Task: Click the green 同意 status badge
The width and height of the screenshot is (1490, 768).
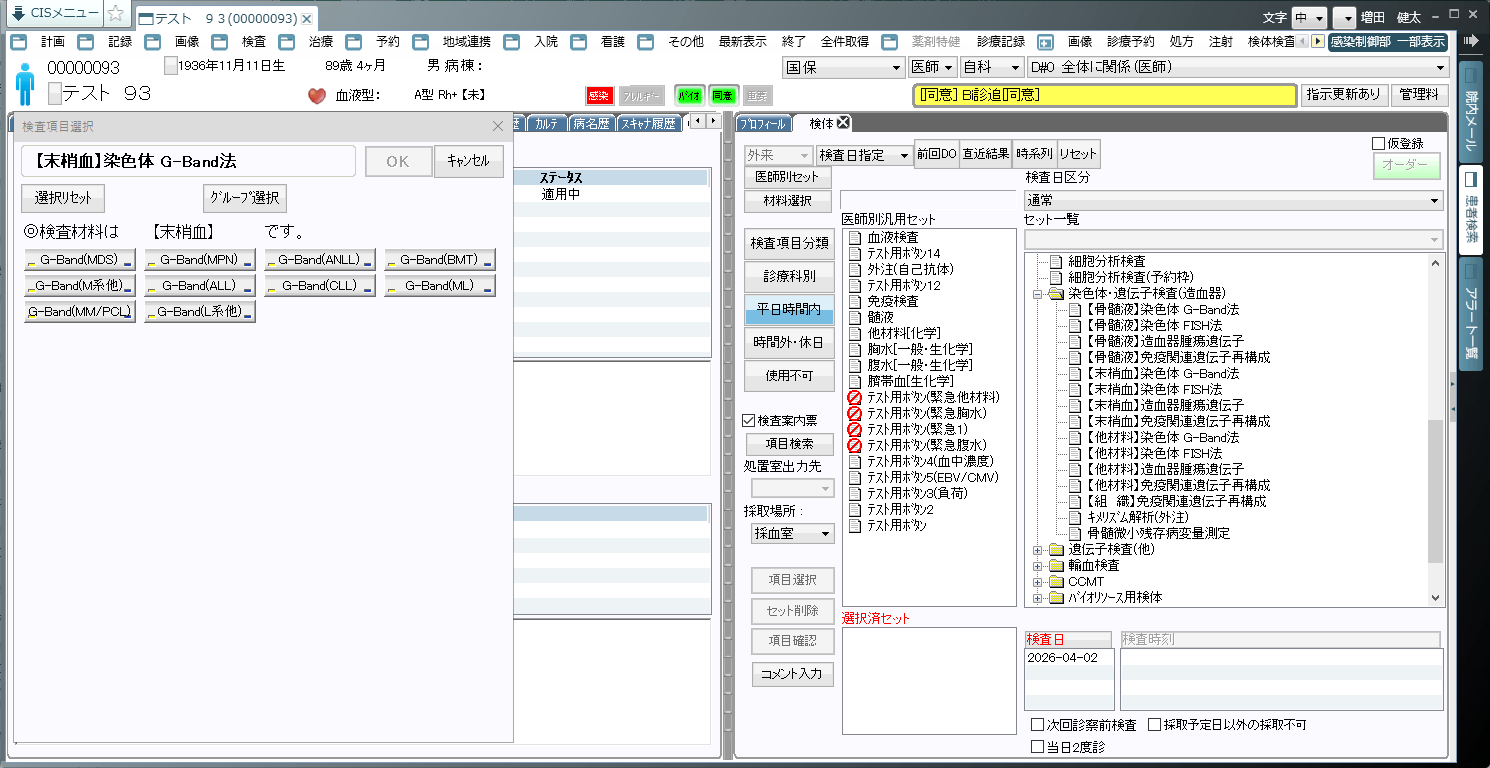Action: 723,95
